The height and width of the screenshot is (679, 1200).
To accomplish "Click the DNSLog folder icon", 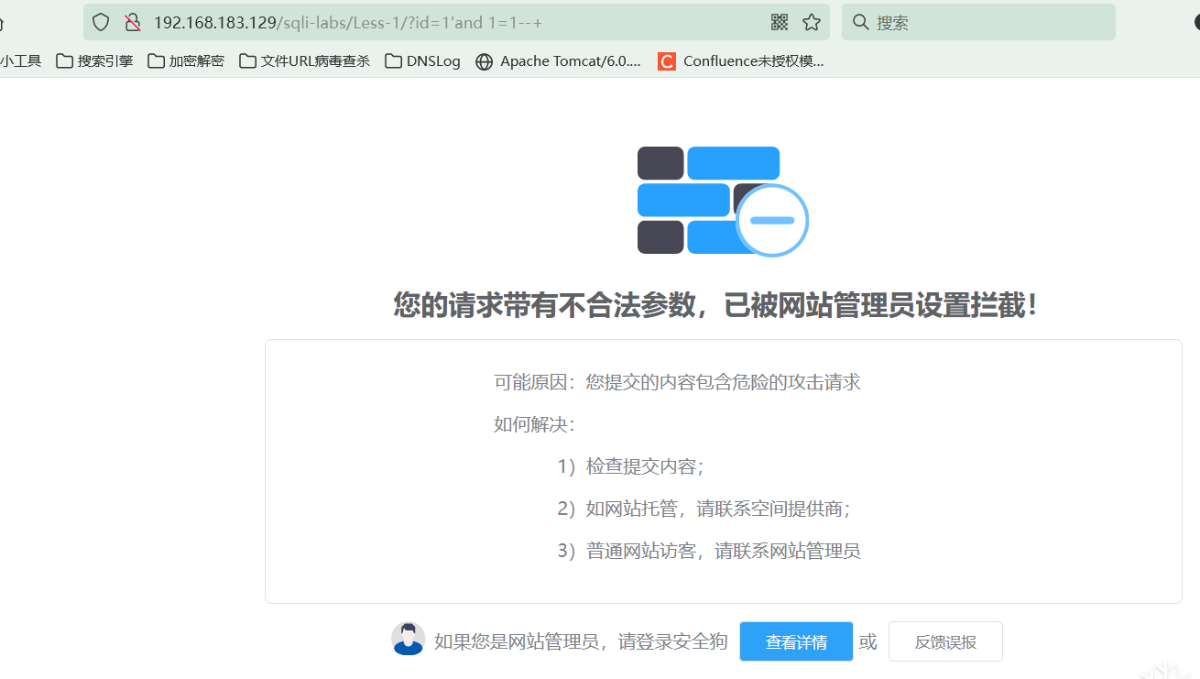I will [394, 61].
